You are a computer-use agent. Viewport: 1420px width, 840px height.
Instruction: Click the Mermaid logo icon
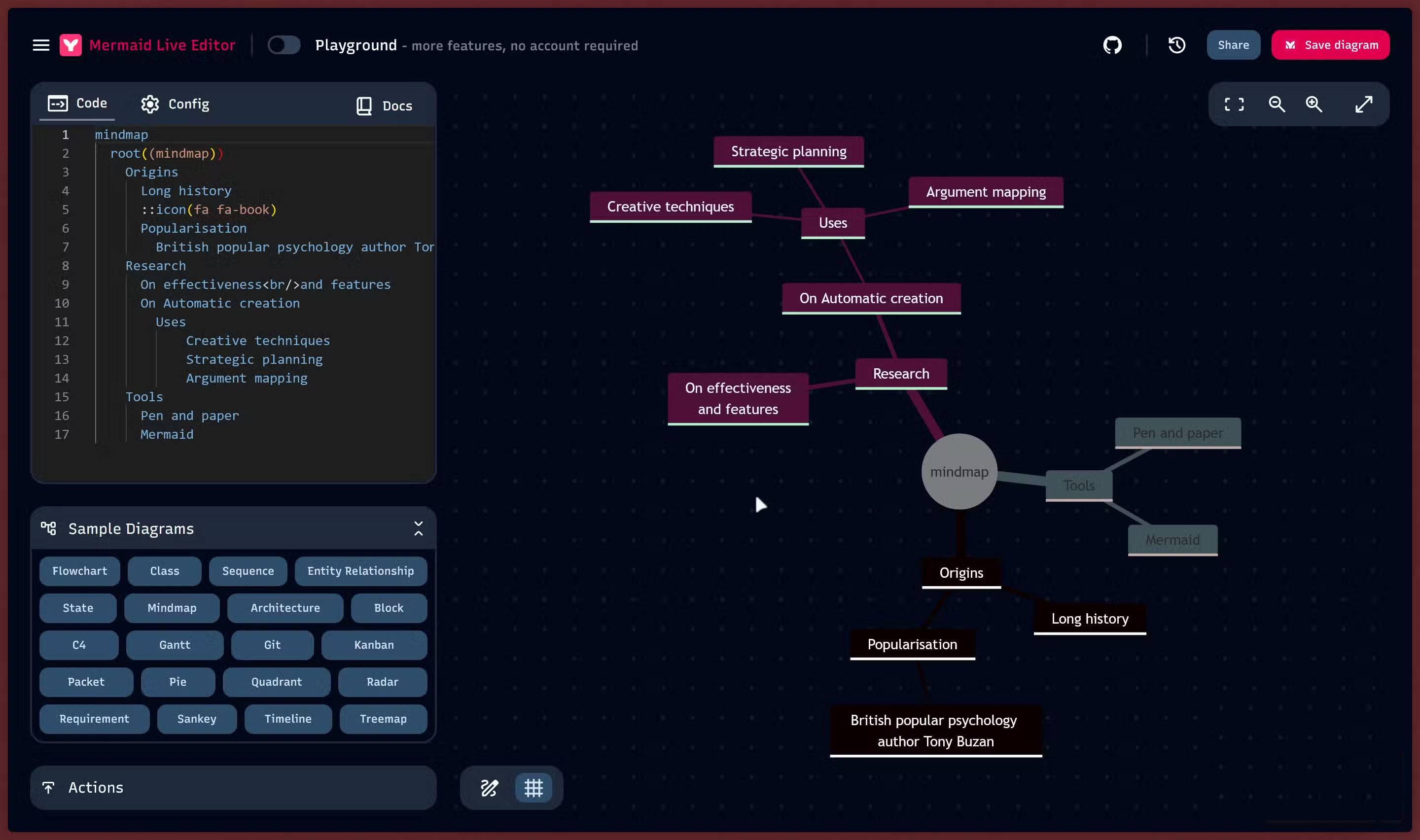click(x=71, y=45)
